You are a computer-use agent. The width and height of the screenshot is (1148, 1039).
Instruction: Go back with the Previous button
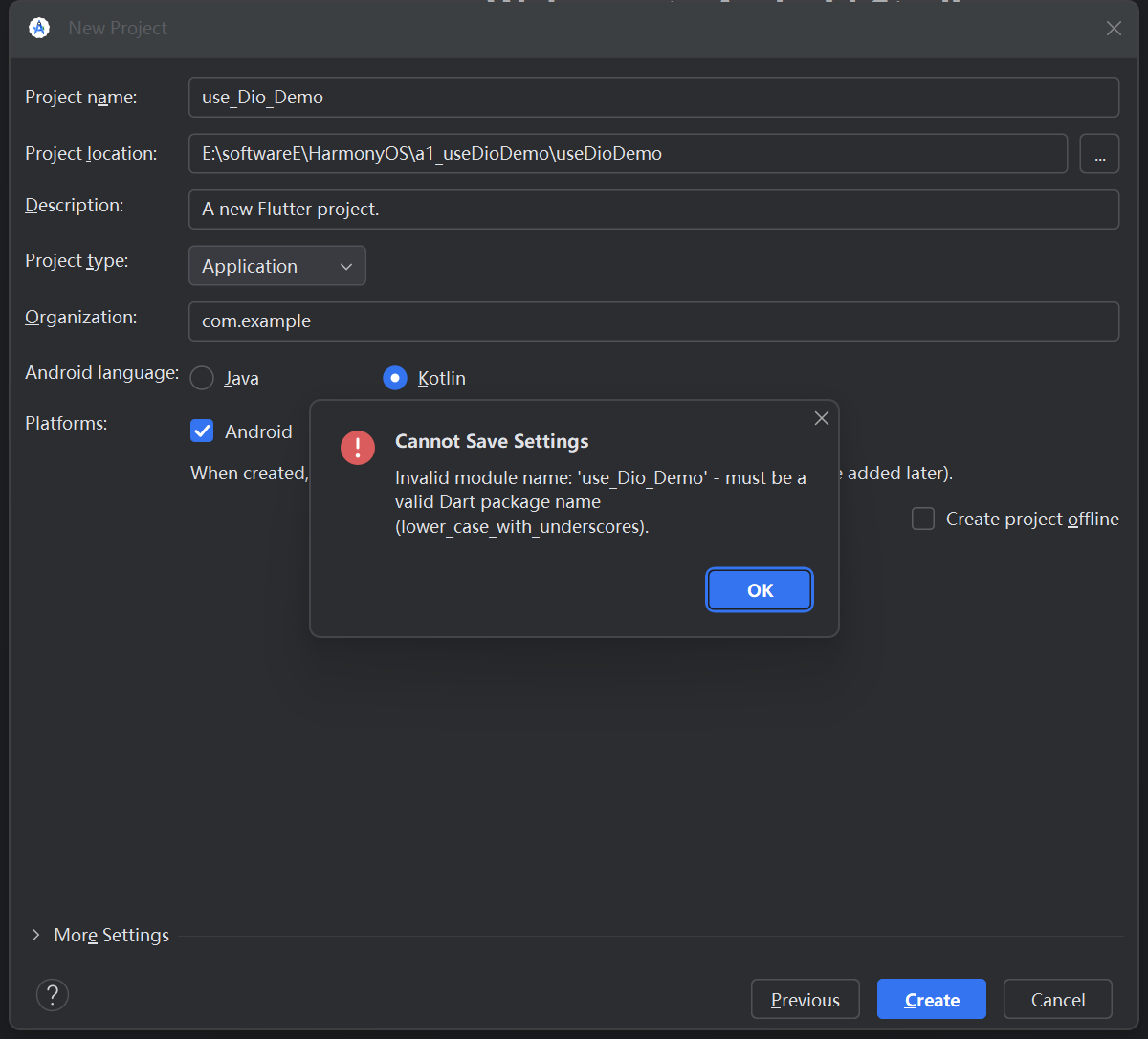point(806,999)
